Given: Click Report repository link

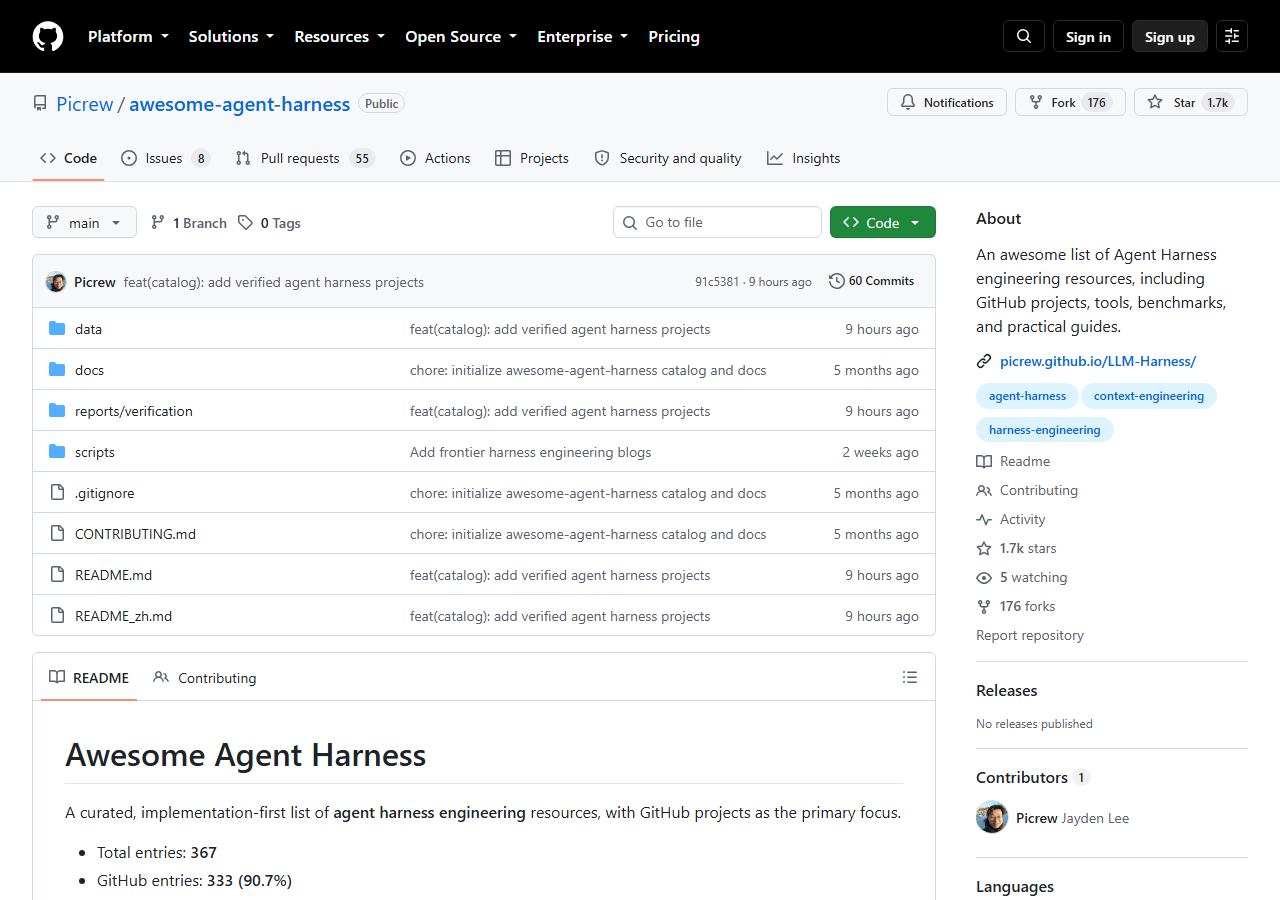Looking at the screenshot, I should click(x=1030, y=635).
